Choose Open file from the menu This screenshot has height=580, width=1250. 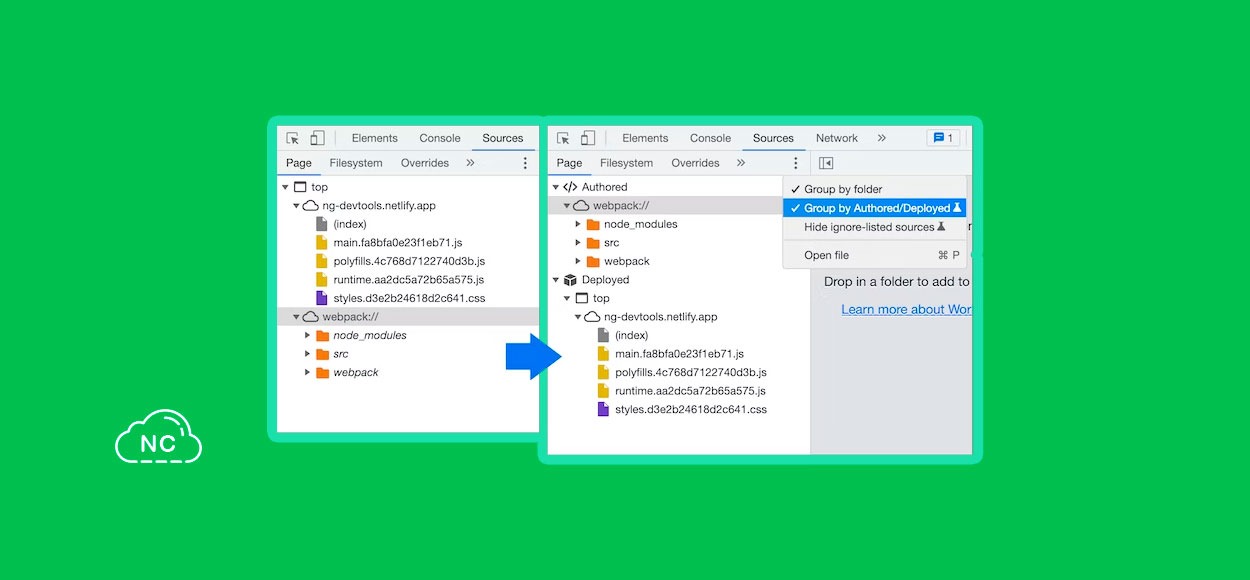(x=874, y=255)
